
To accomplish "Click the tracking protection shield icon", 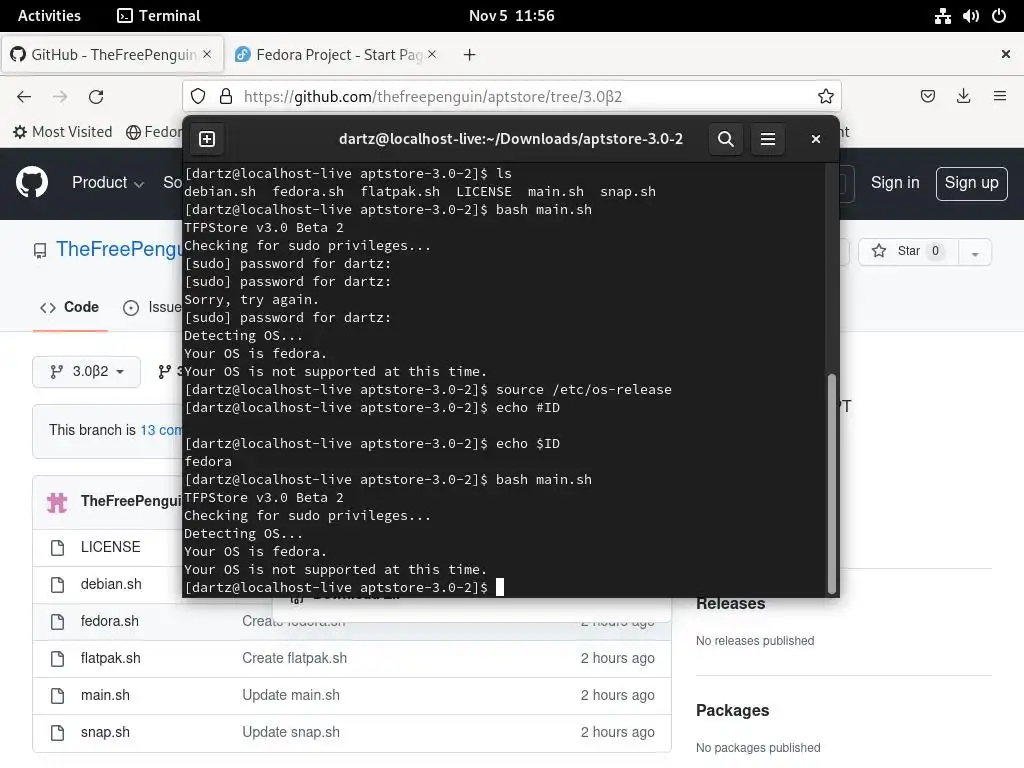I will 198,97.
